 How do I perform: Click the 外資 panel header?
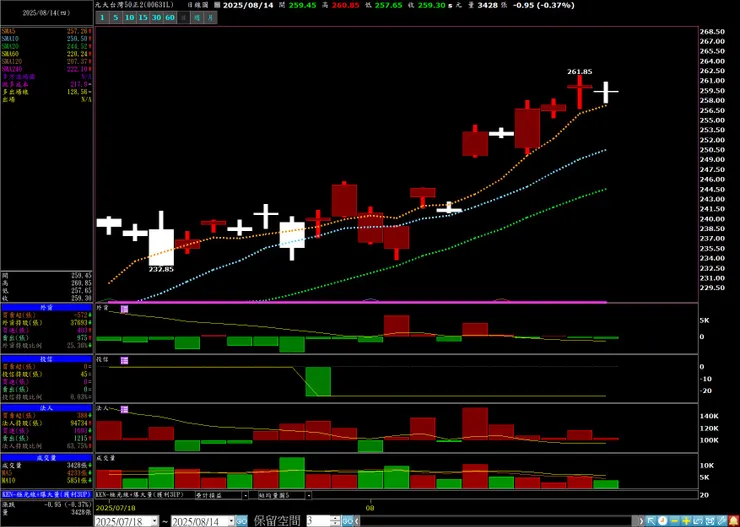[46, 308]
